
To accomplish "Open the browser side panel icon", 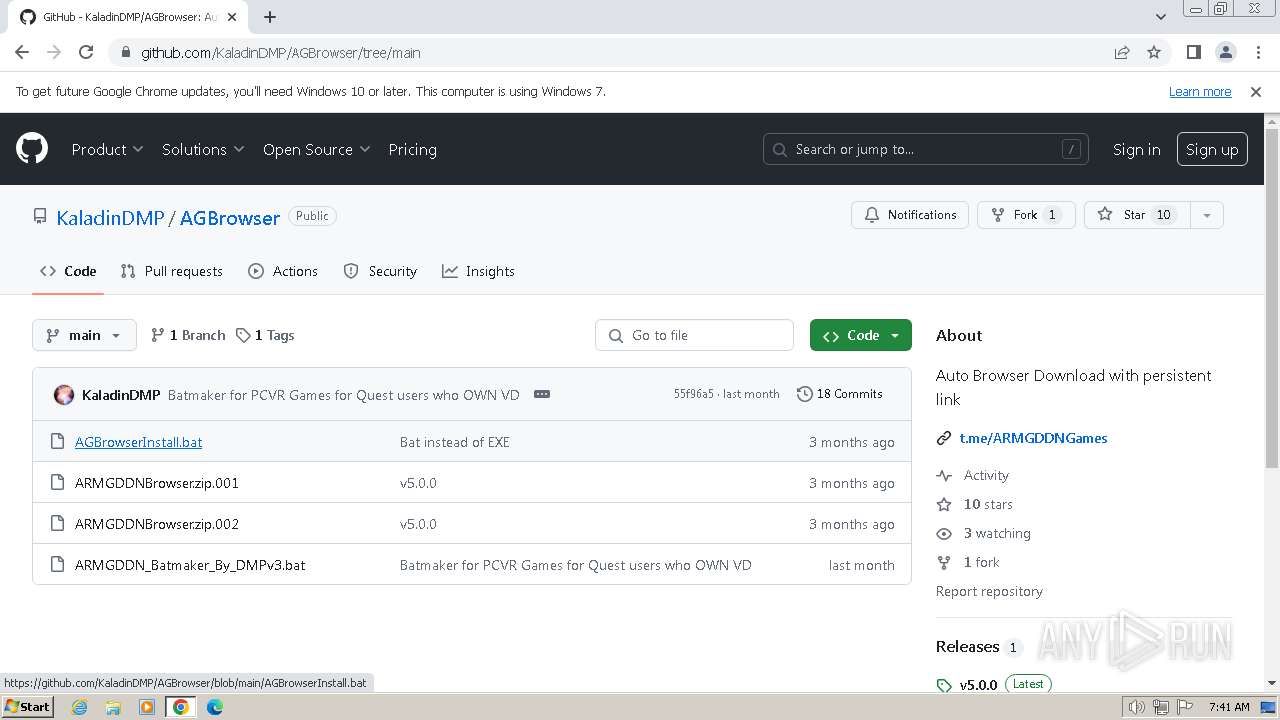I will [1193, 52].
